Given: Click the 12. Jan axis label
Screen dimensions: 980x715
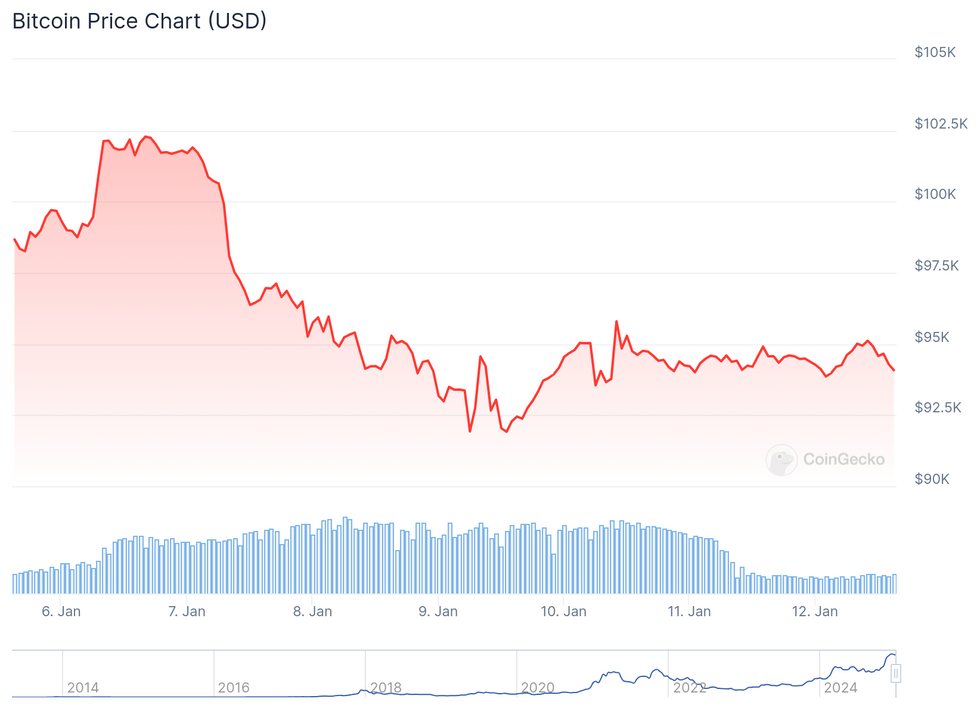Looking at the screenshot, I should pyautogui.click(x=814, y=611).
